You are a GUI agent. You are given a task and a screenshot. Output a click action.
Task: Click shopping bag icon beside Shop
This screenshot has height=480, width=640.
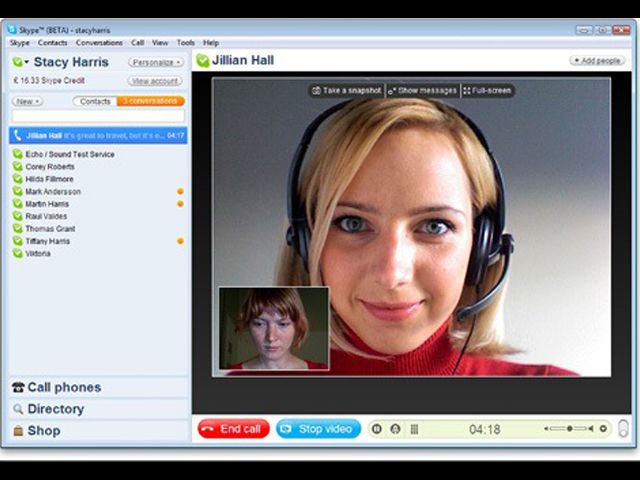18,431
